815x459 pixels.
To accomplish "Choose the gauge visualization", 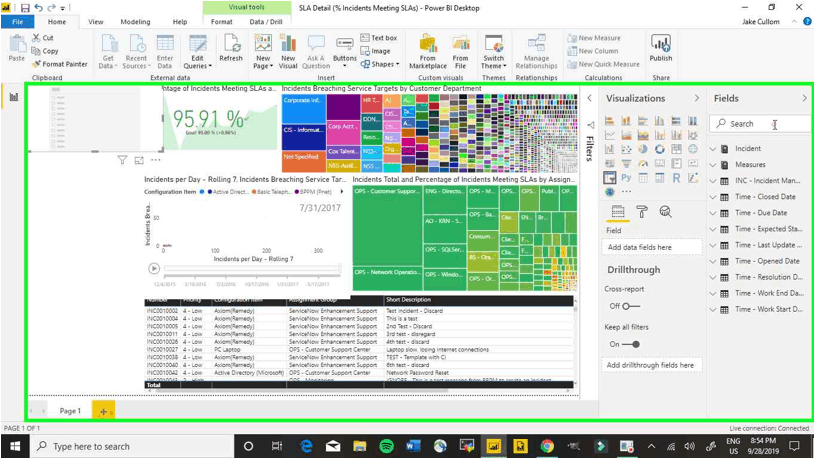I will coord(643,163).
